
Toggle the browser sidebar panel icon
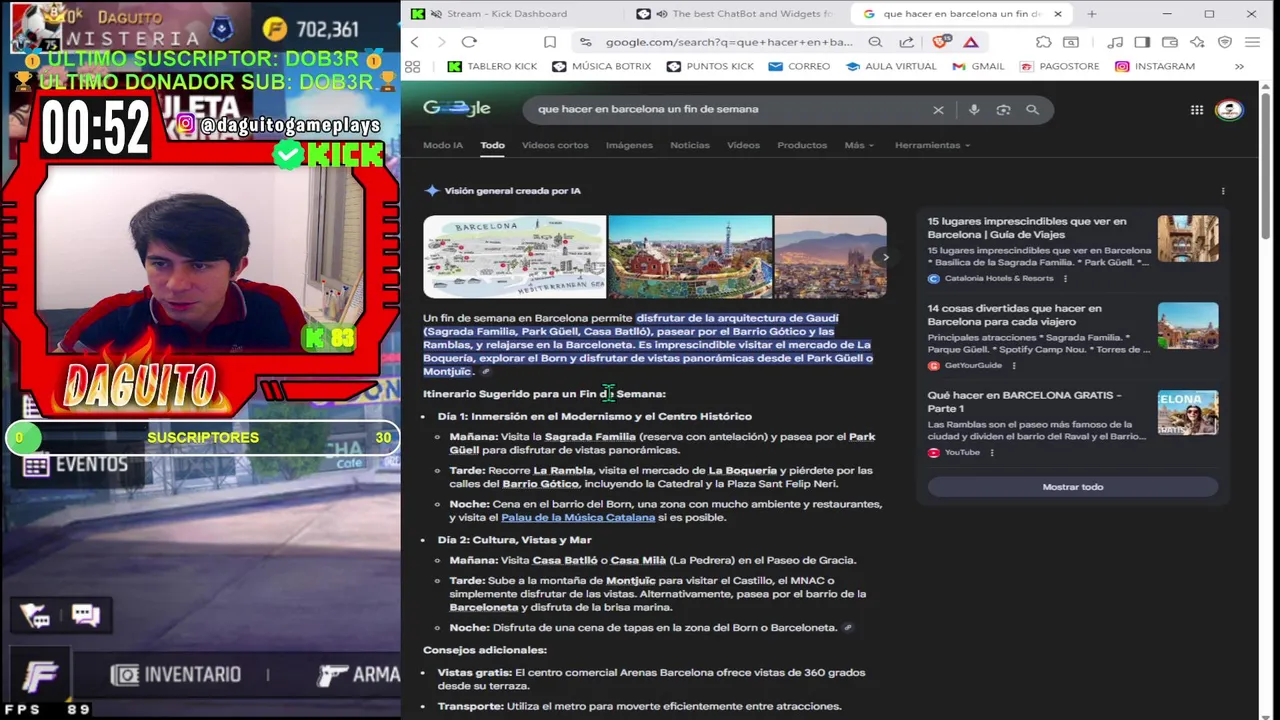coord(1142,42)
